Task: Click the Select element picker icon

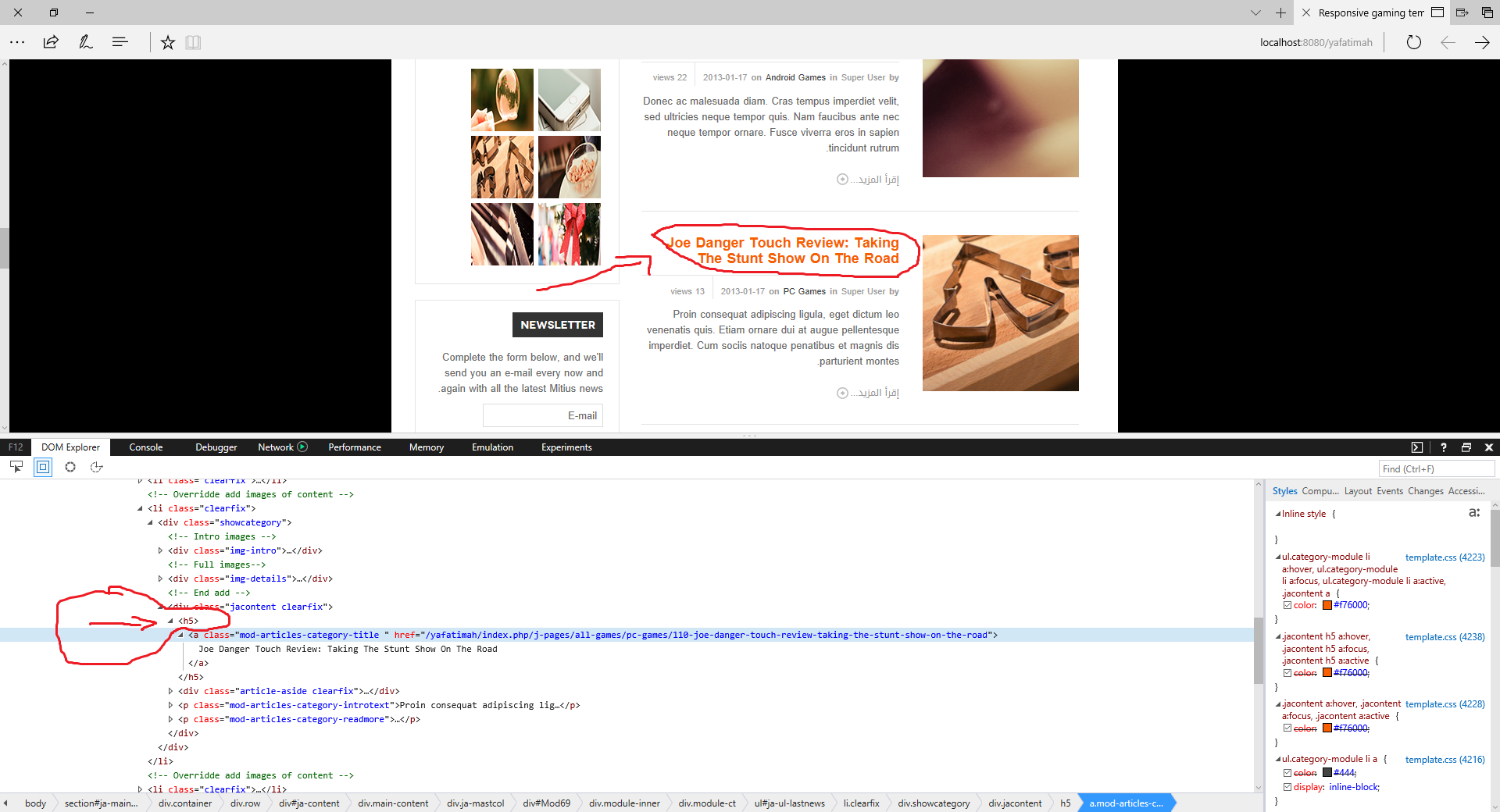Action: tap(16, 467)
